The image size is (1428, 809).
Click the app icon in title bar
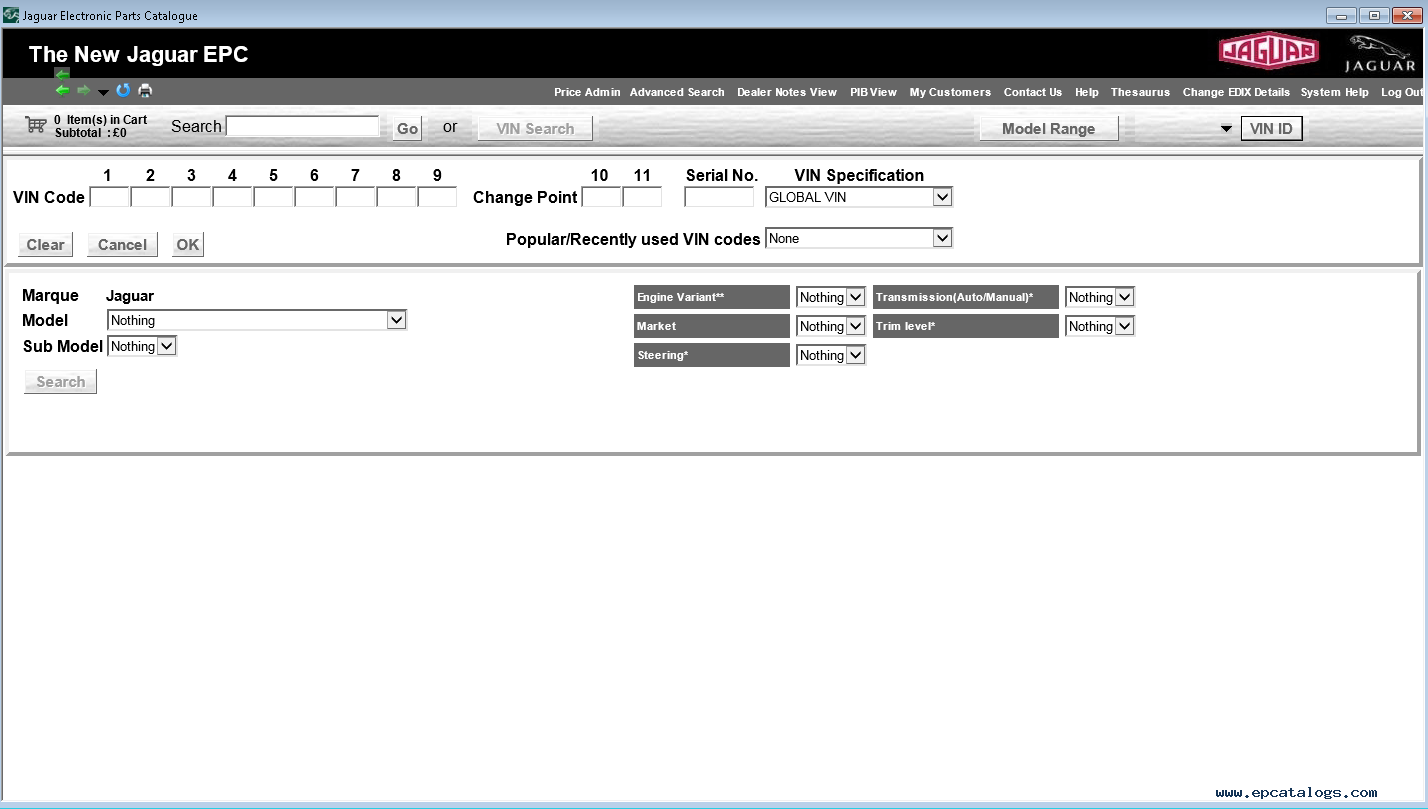pyautogui.click(x=11, y=15)
